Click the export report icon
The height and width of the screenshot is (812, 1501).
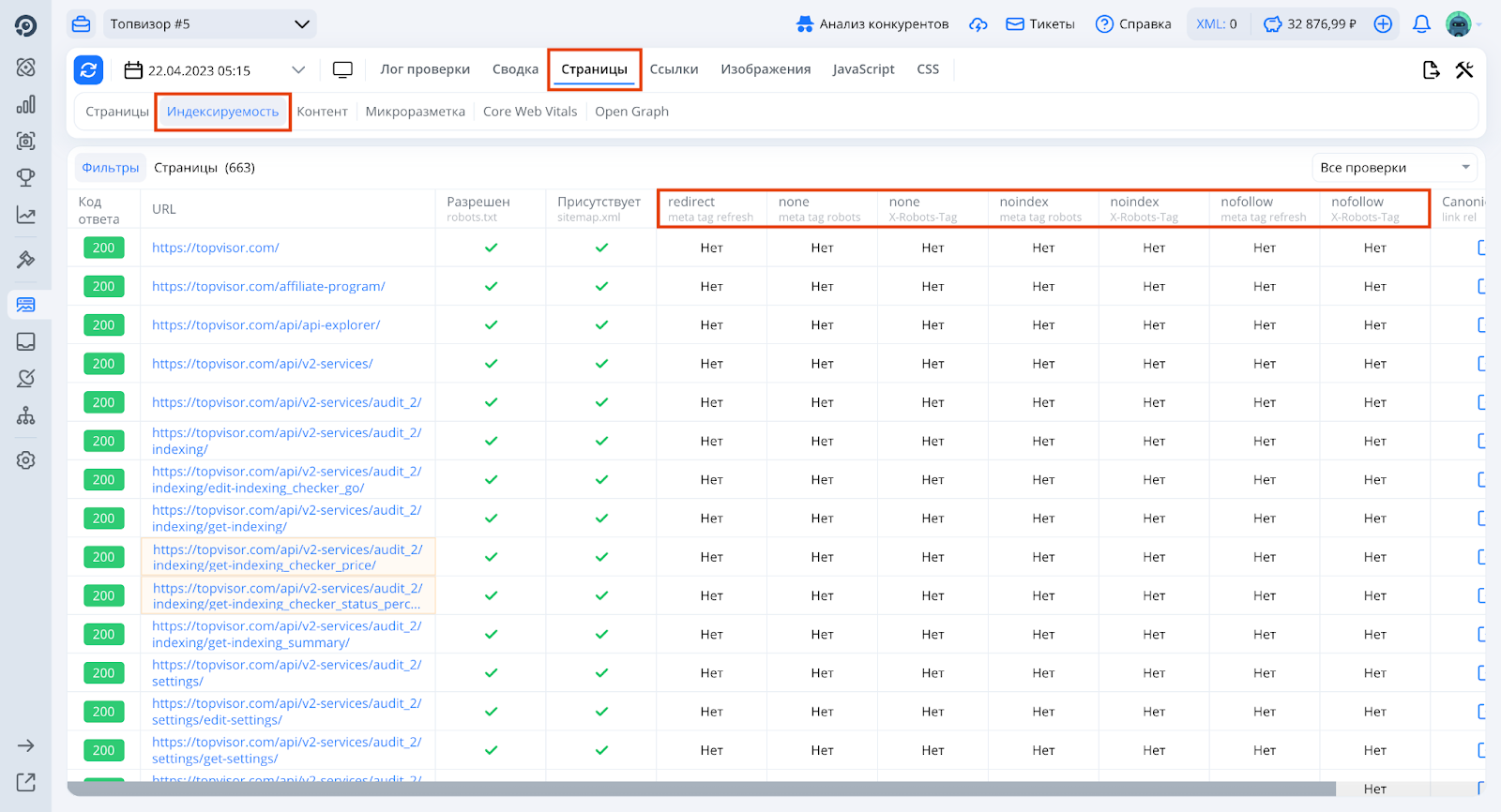(1431, 69)
